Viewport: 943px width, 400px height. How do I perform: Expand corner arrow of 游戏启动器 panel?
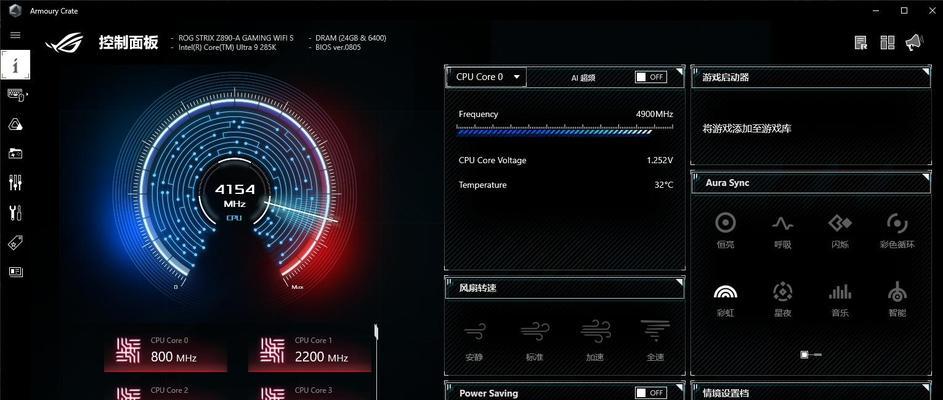tap(926, 70)
